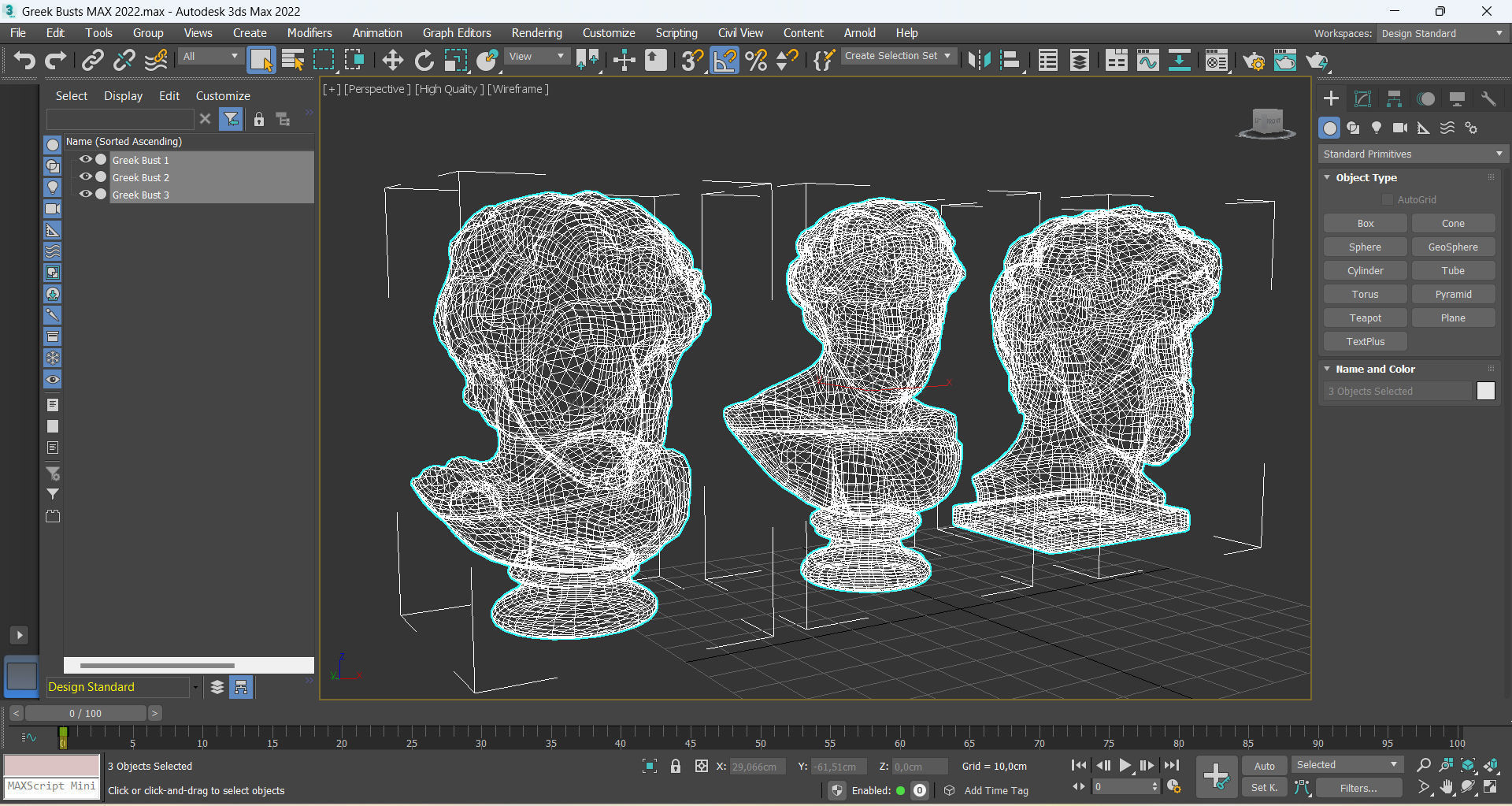
Task: Choose the Select and Scale tool
Action: [456, 61]
